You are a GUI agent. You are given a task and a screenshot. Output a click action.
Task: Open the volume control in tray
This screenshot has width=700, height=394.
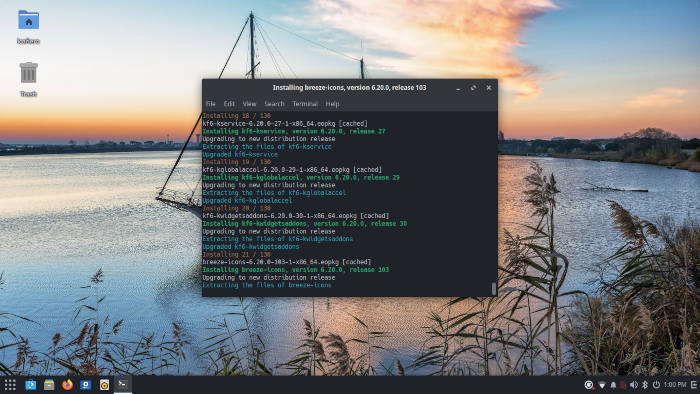633,385
